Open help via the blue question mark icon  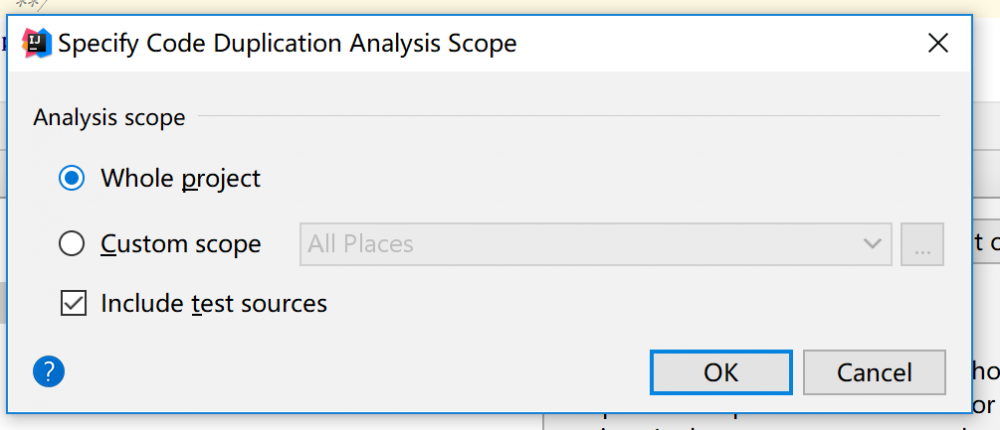pos(48,372)
